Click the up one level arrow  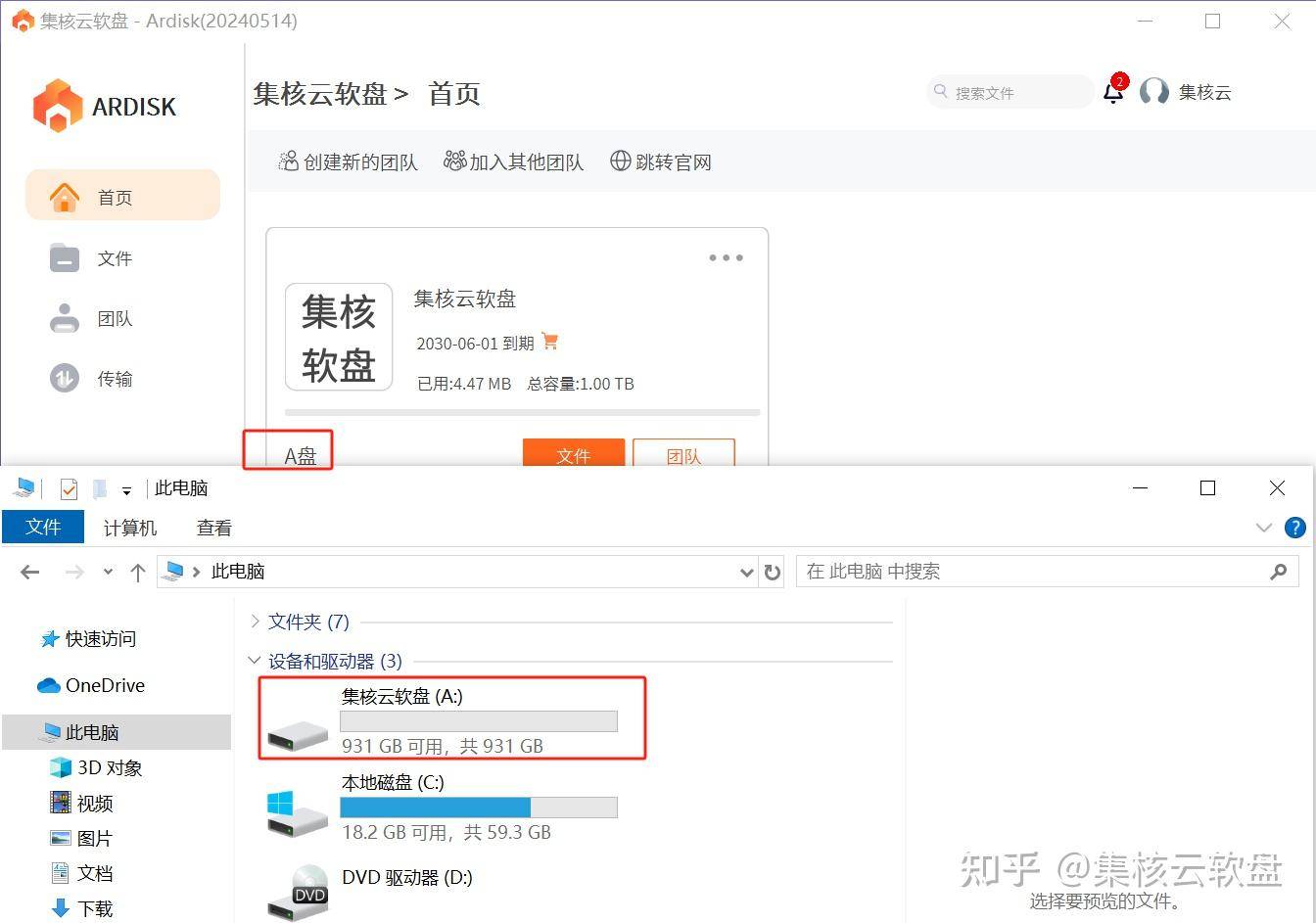138,572
